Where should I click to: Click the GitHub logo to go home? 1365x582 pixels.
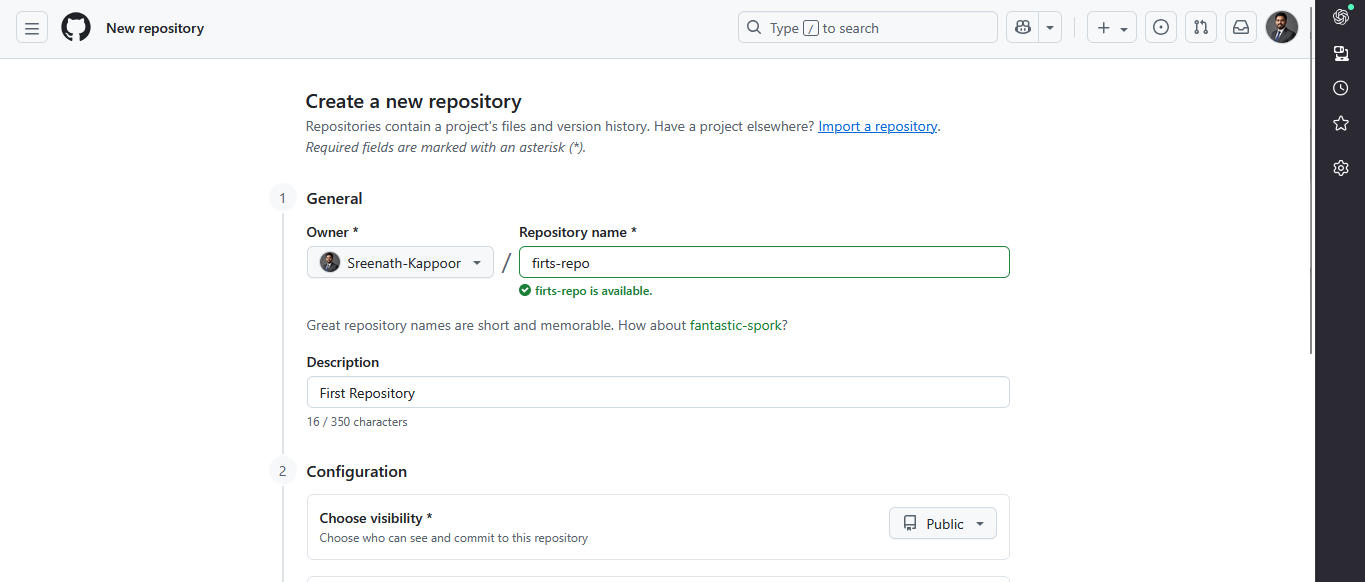[75, 27]
